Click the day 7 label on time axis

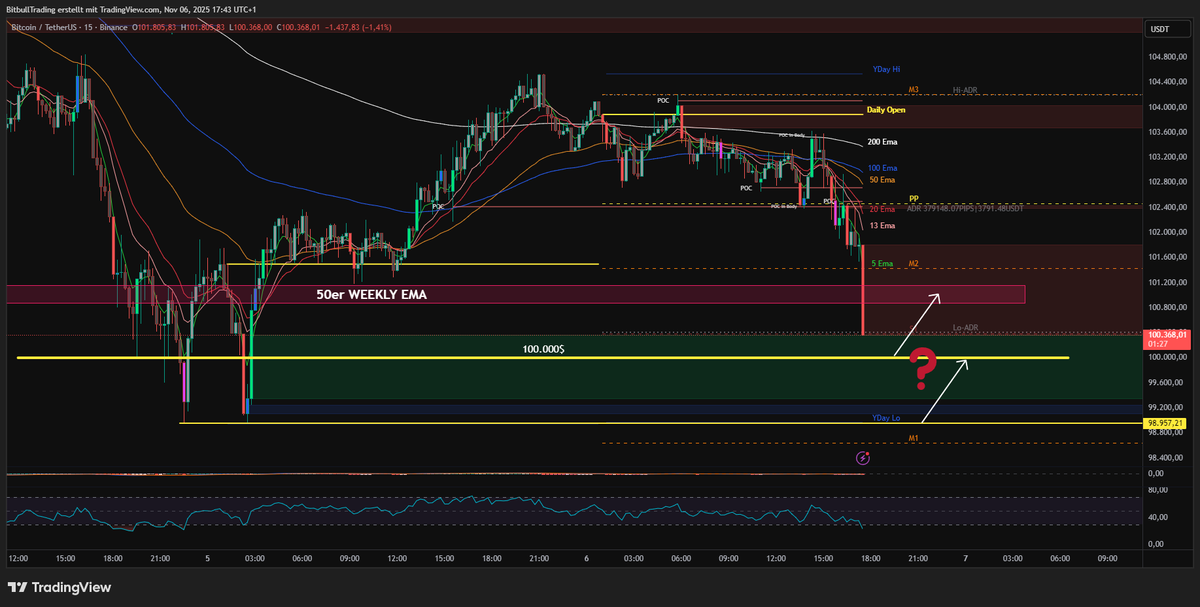pyautogui.click(x=965, y=559)
